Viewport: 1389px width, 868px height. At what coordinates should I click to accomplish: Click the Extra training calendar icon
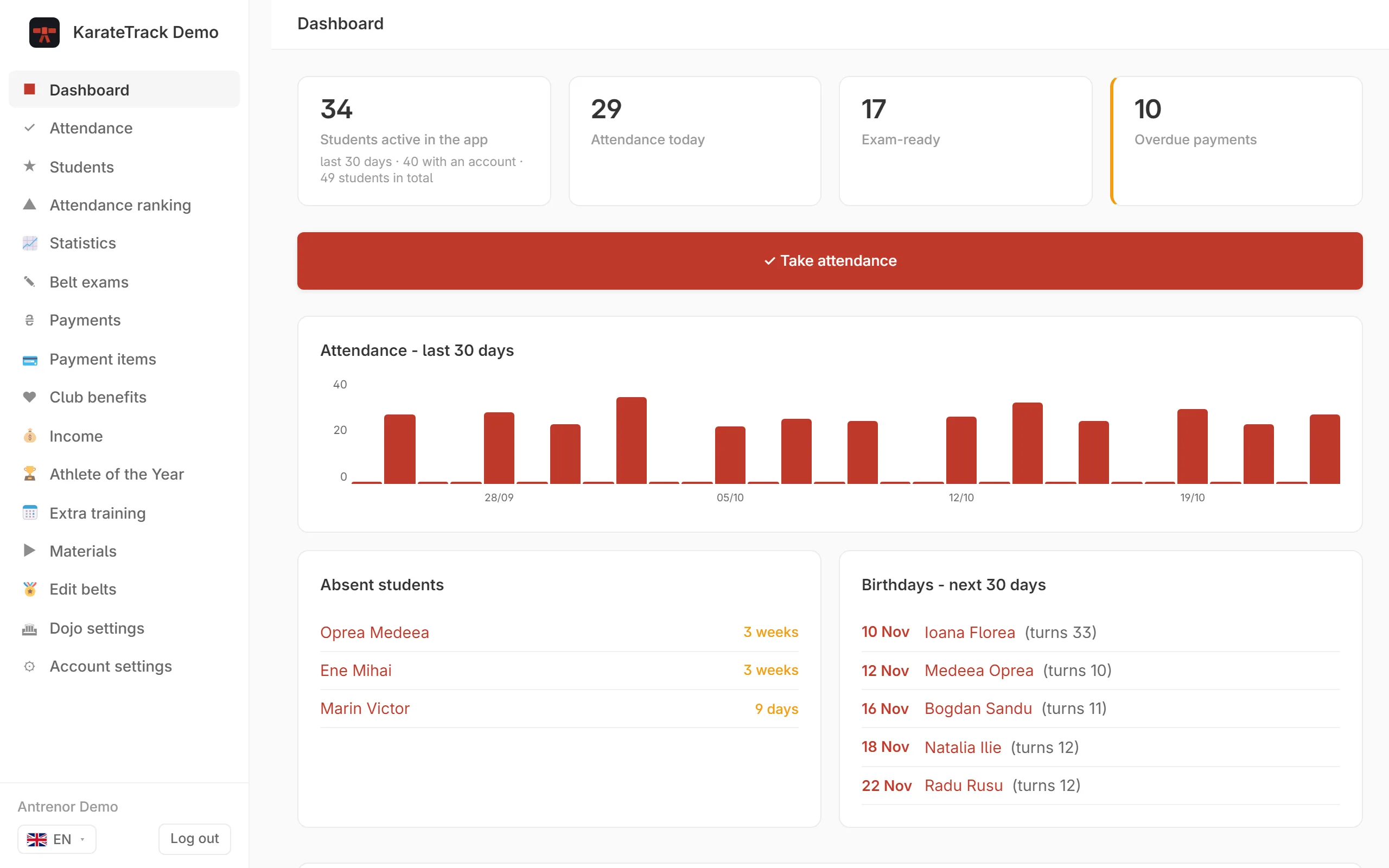[29, 513]
